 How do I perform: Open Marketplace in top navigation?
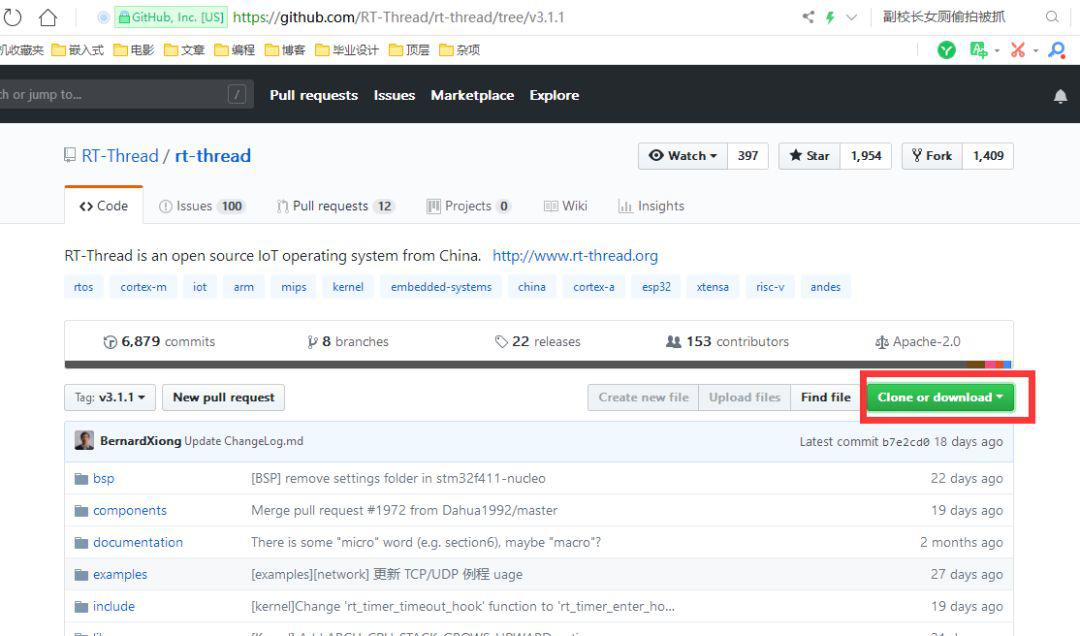[x=472, y=95]
